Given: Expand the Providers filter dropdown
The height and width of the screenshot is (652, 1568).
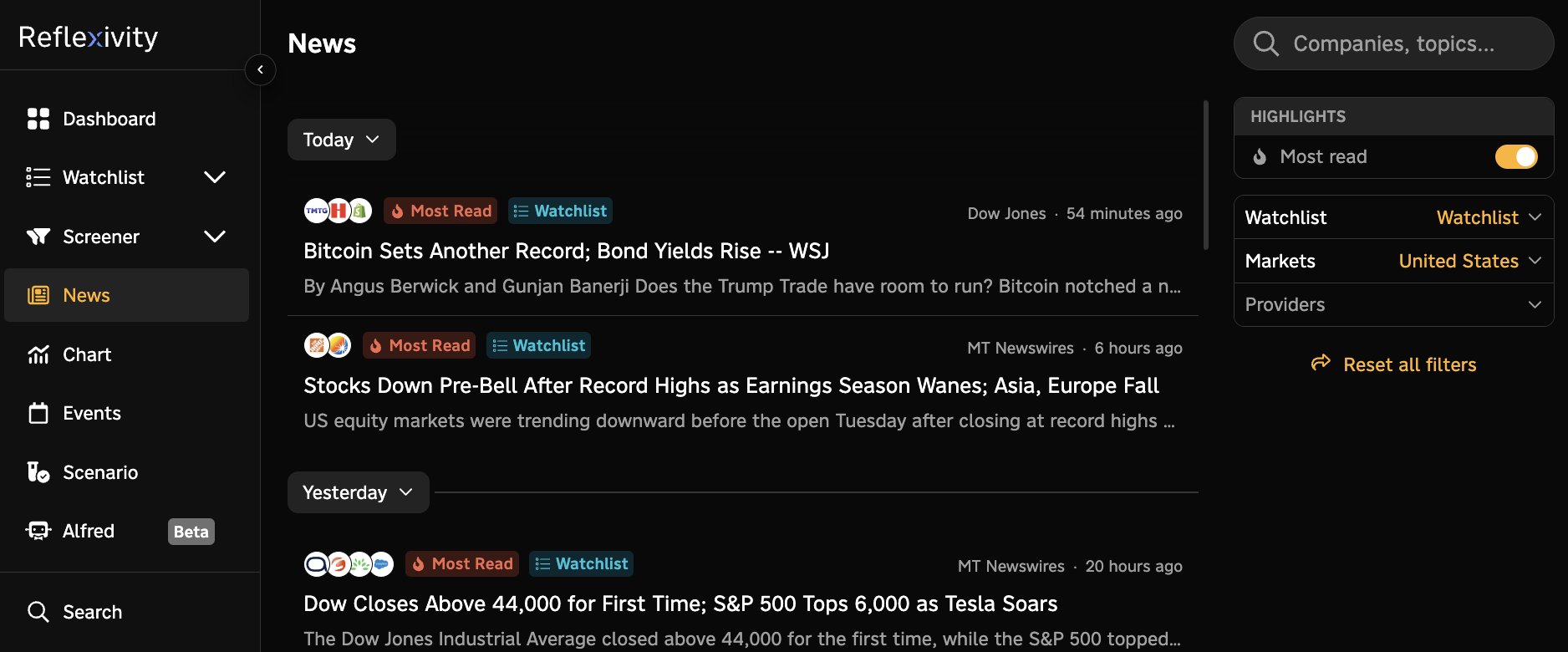Looking at the screenshot, I should pyautogui.click(x=1393, y=304).
